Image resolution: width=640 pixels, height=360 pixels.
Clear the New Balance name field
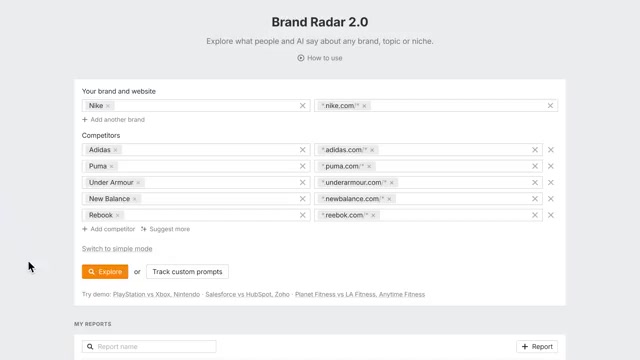(302, 199)
